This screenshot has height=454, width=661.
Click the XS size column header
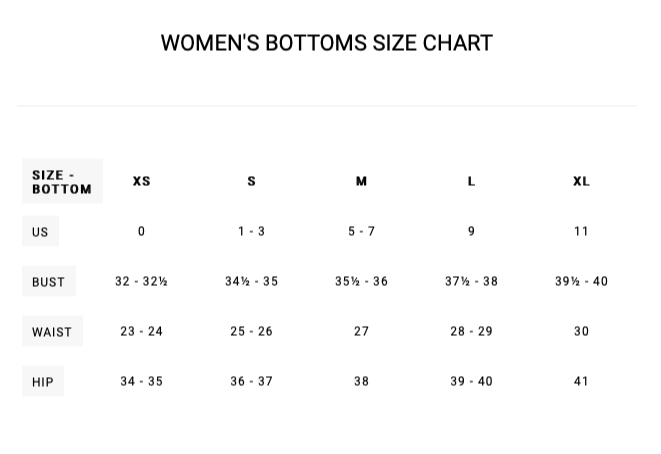(x=141, y=181)
